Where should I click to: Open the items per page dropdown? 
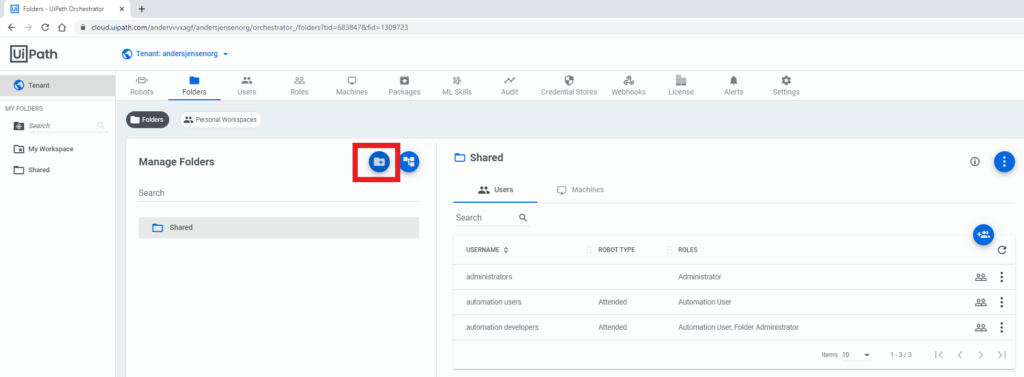pyautogui.click(x=857, y=355)
